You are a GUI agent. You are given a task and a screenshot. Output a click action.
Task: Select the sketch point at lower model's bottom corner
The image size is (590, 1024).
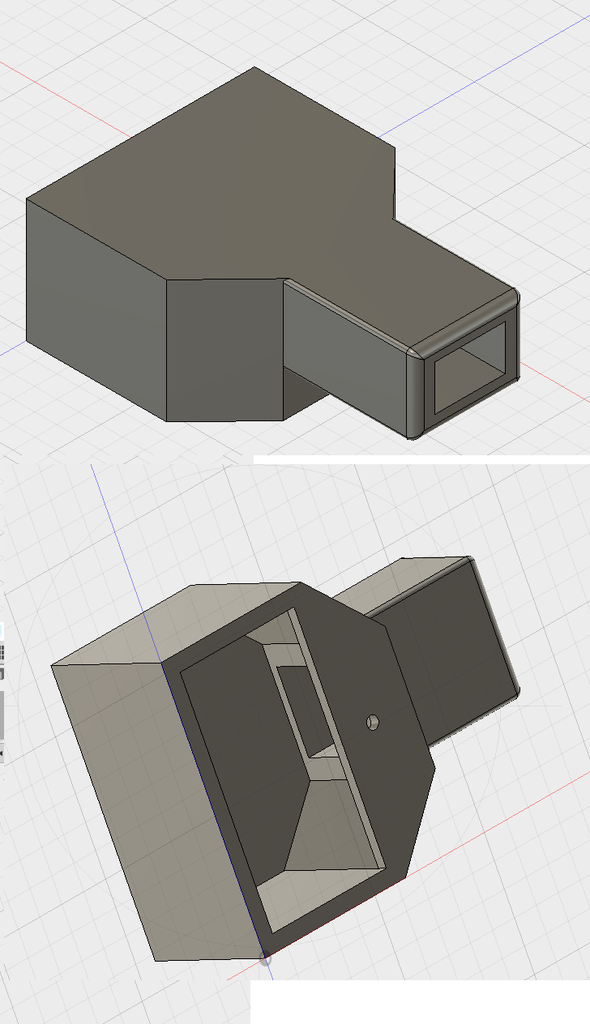tap(265, 960)
